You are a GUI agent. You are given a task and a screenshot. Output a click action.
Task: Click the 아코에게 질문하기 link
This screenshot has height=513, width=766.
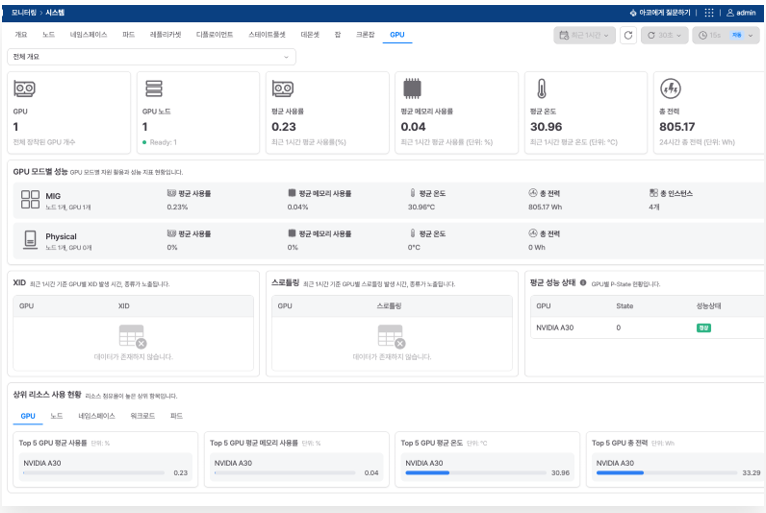pos(664,13)
